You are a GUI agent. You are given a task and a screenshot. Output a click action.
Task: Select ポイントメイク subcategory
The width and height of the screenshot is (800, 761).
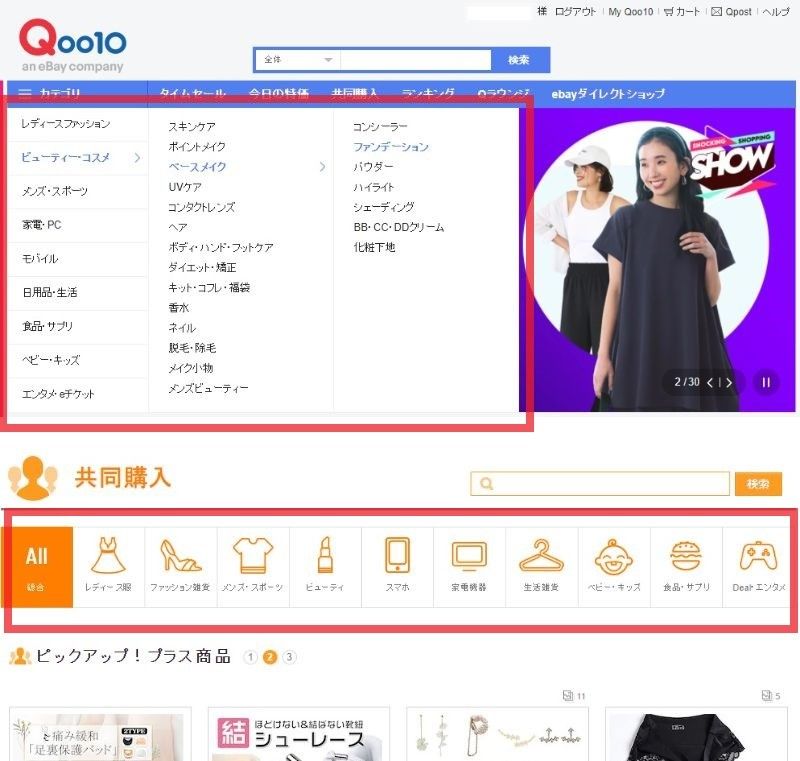pos(197,147)
